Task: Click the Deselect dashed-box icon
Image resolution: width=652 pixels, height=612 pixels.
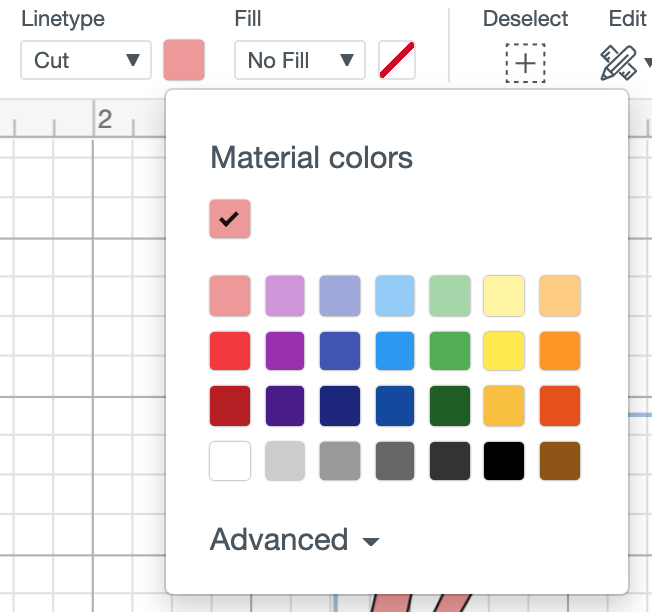Action: click(x=525, y=63)
